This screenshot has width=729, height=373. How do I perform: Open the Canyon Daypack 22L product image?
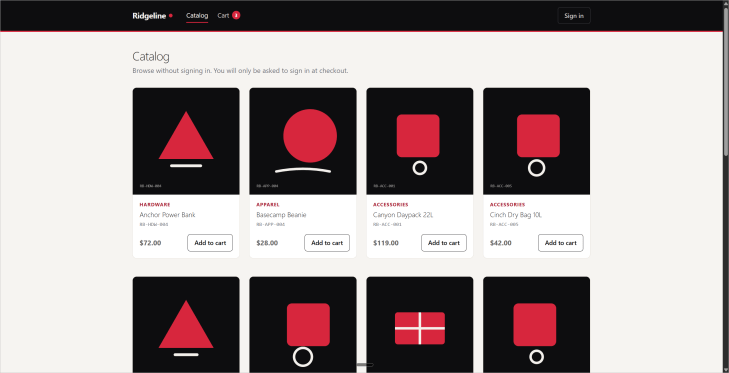[420, 141]
